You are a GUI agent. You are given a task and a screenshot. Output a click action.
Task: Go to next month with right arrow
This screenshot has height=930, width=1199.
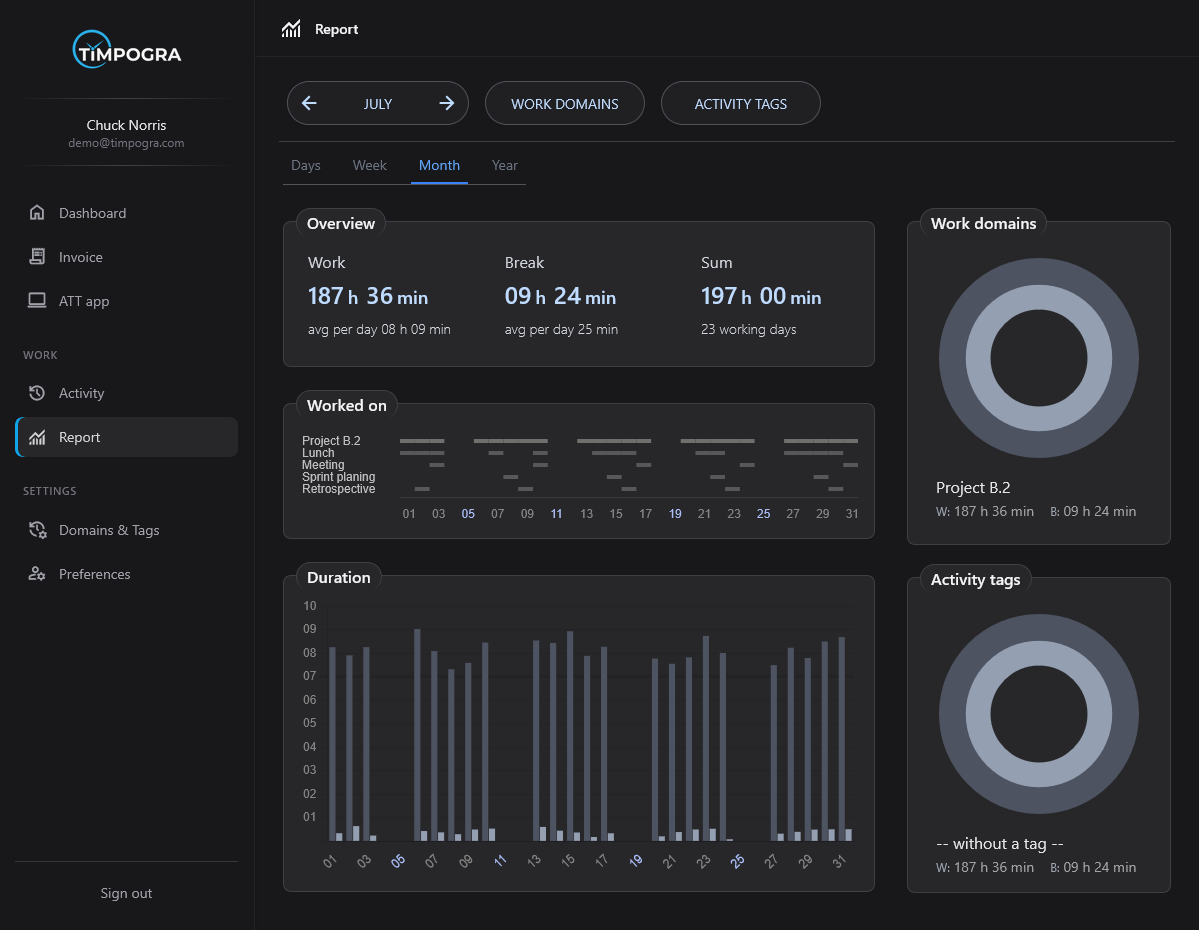click(x=447, y=103)
